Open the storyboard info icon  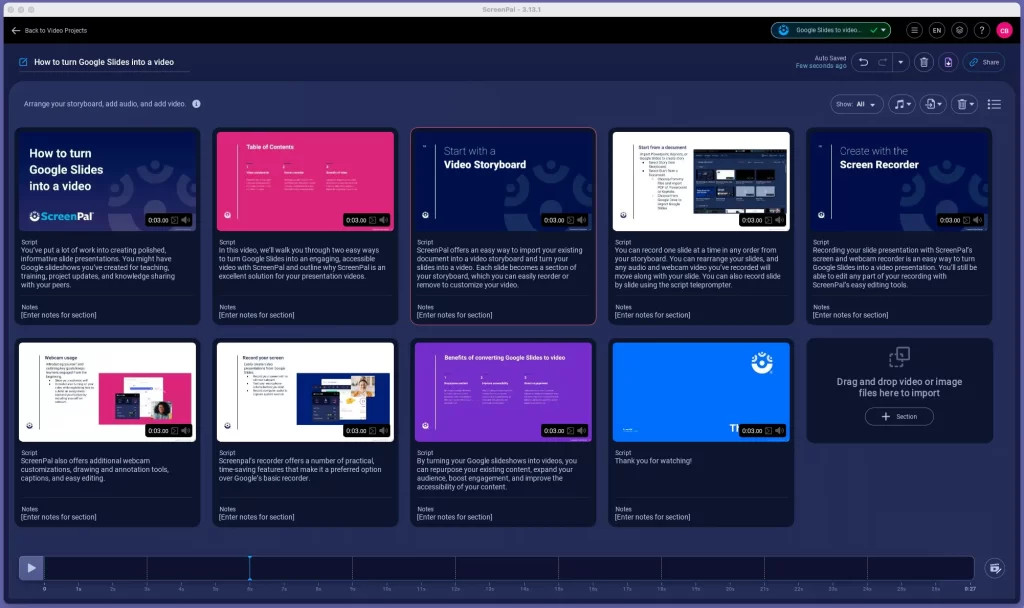[196, 104]
